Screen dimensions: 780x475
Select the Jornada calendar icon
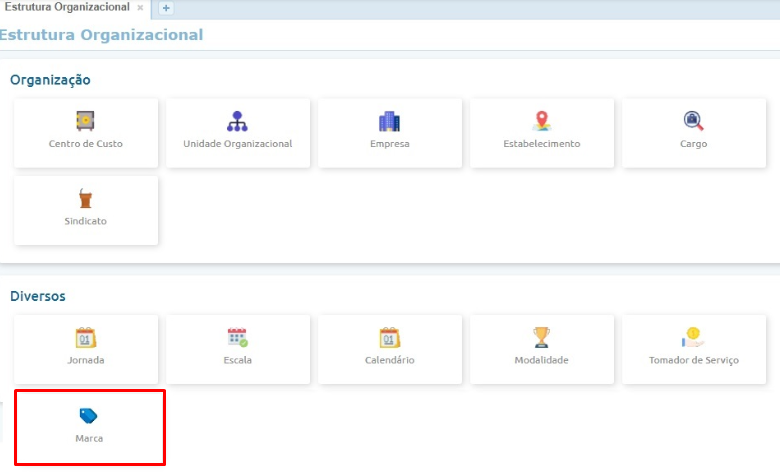pos(86,337)
